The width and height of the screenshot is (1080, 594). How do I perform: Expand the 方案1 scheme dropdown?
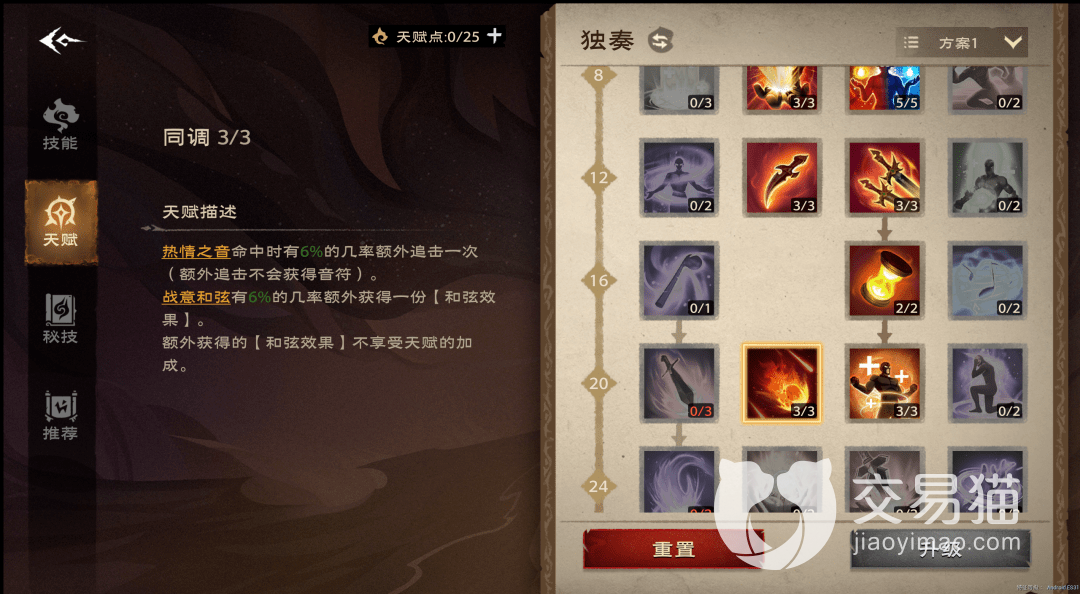click(962, 43)
